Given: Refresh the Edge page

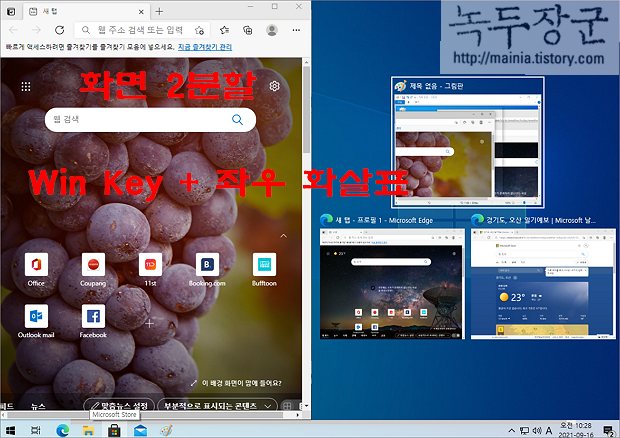Looking at the screenshot, I should click(60, 30).
